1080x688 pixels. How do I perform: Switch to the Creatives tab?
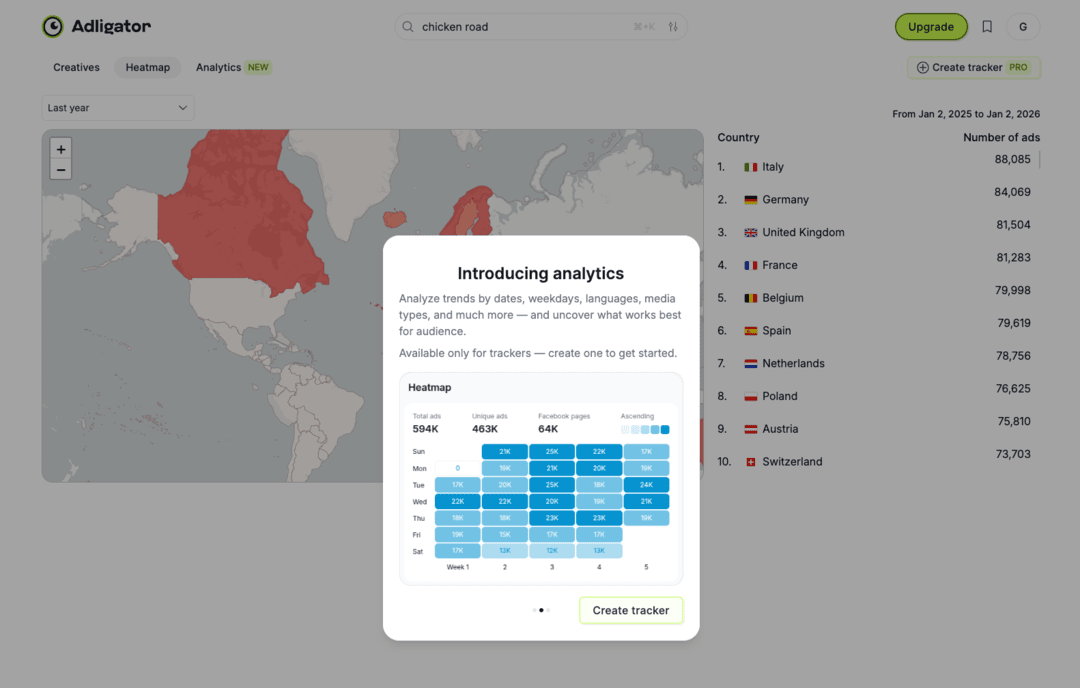point(77,68)
